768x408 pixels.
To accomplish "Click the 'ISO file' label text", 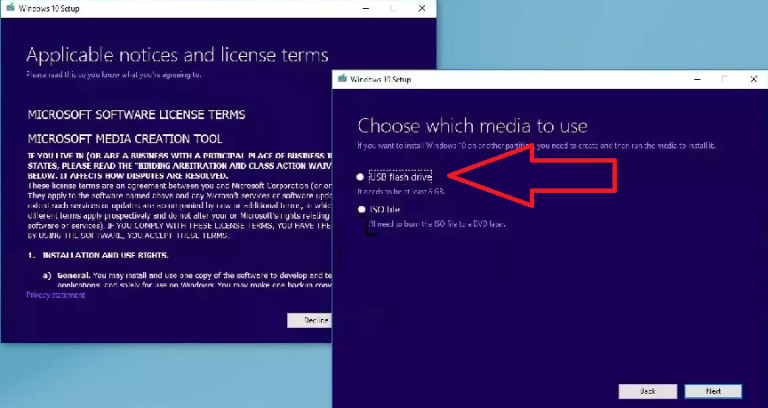I will coord(385,210).
